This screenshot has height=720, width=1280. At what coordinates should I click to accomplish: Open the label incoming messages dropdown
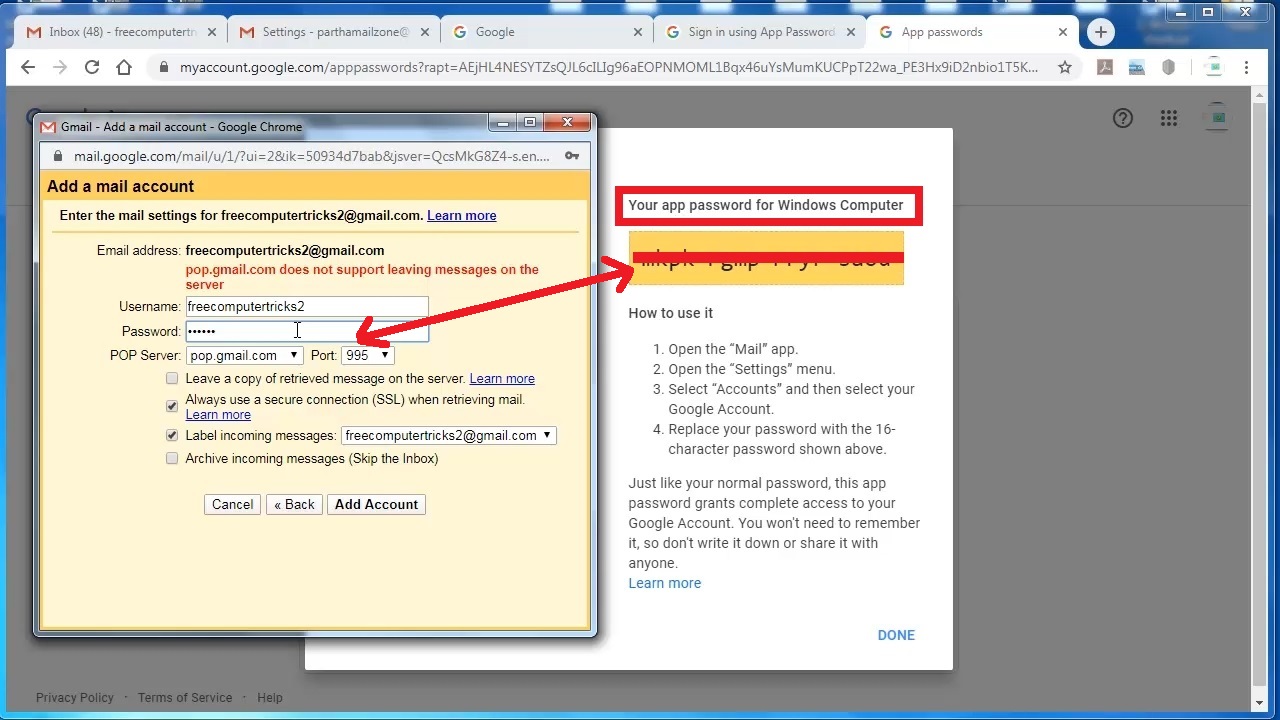pos(448,435)
